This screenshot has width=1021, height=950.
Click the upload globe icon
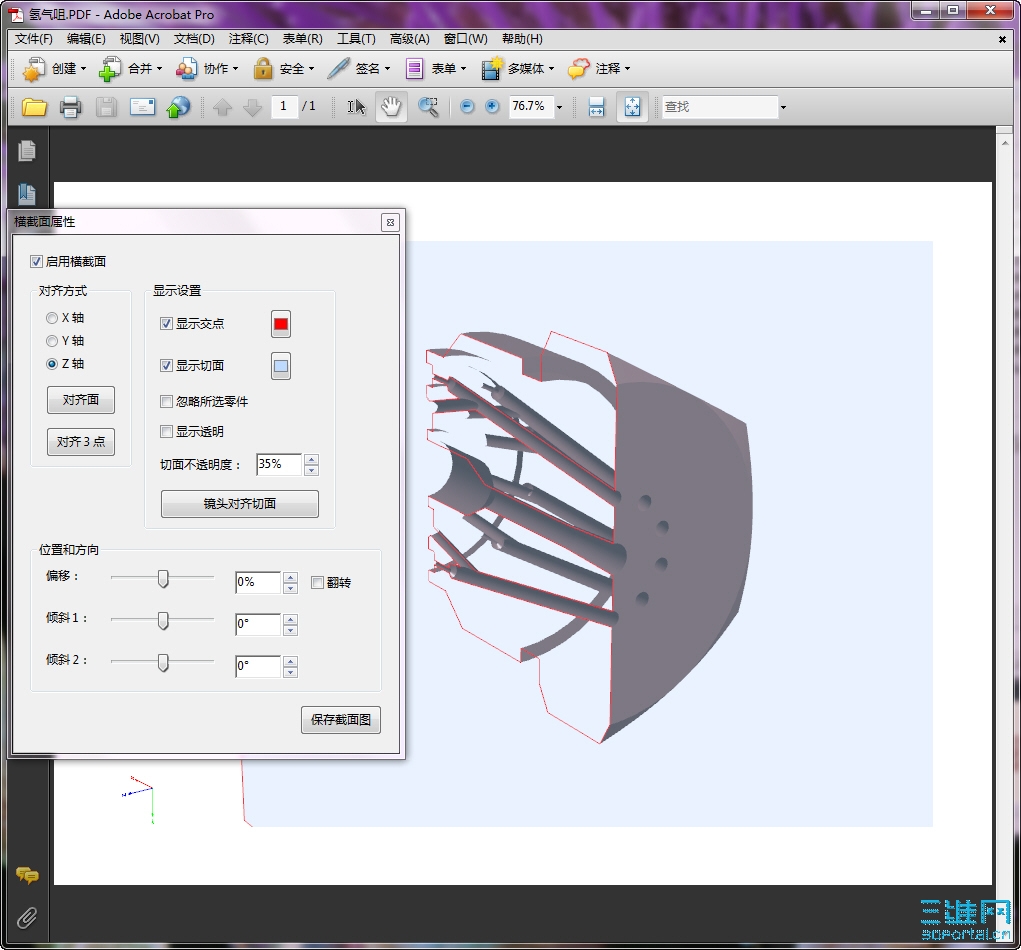[178, 107]
